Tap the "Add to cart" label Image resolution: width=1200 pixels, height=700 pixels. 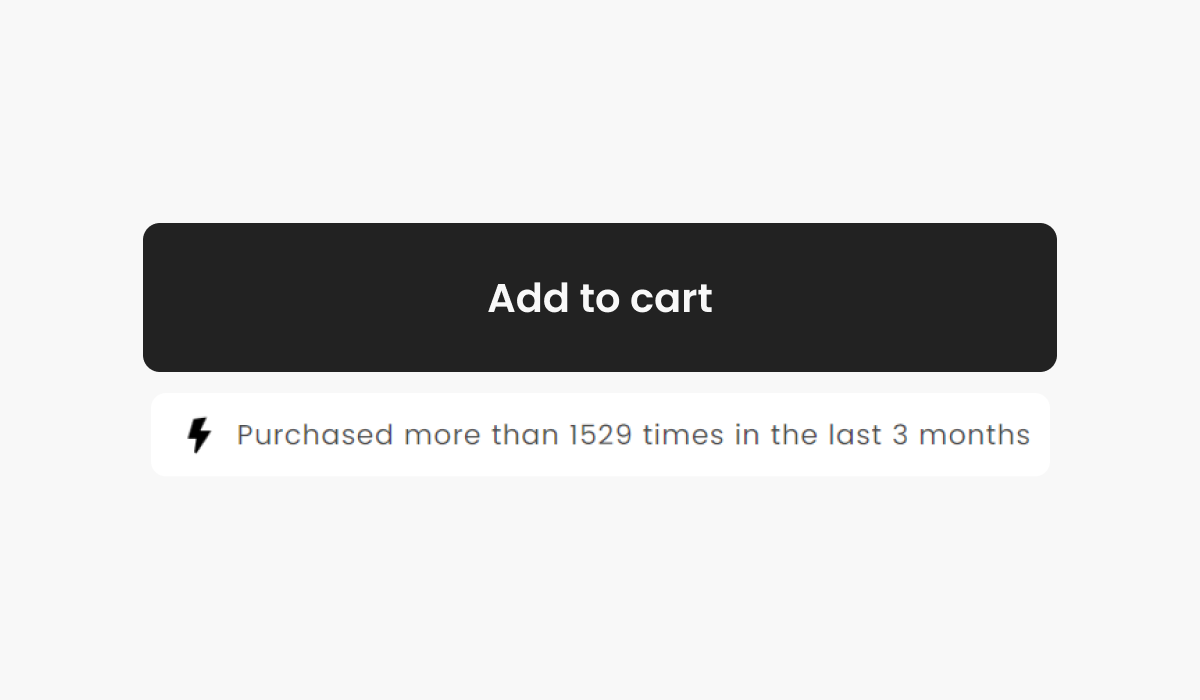[600, 298]
